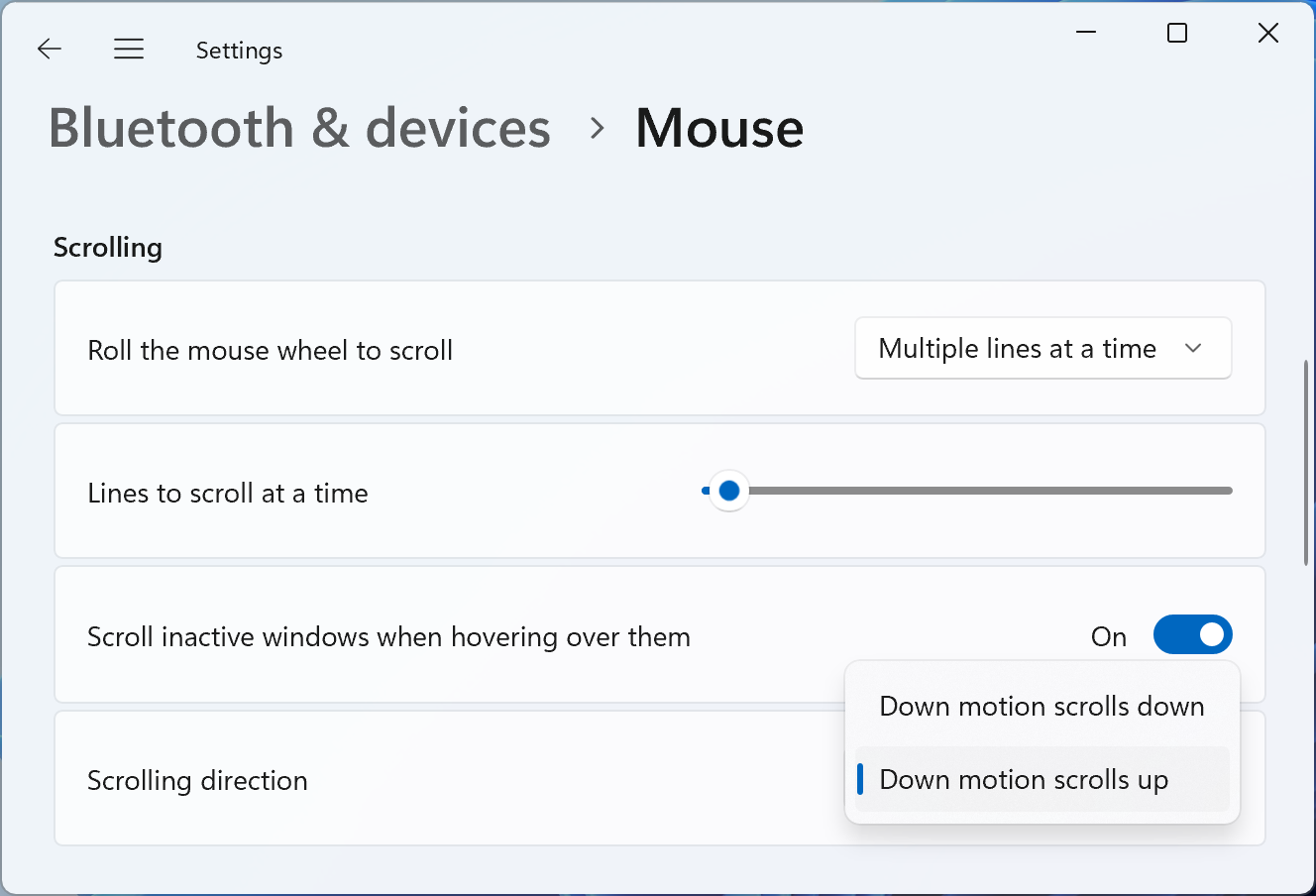
Task: Click the mouse wheel dropdown chevron arrow
Action: [x=1193, y=348]
